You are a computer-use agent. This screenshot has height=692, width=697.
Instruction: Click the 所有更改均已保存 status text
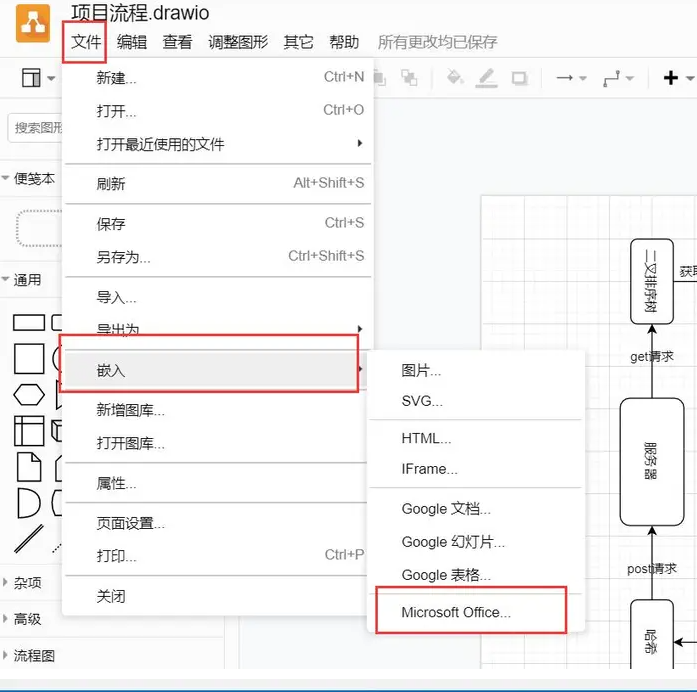pos(437,42)
